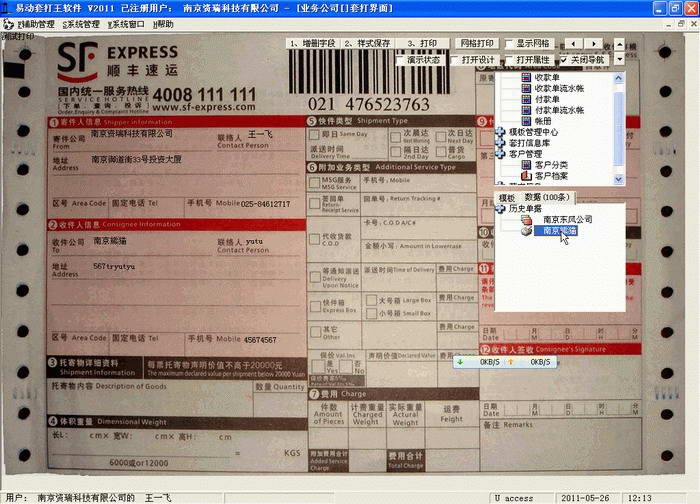Screen dimensions: 700x504
Task: Open the 帐册 ledger icon
Action: point(526,121)
